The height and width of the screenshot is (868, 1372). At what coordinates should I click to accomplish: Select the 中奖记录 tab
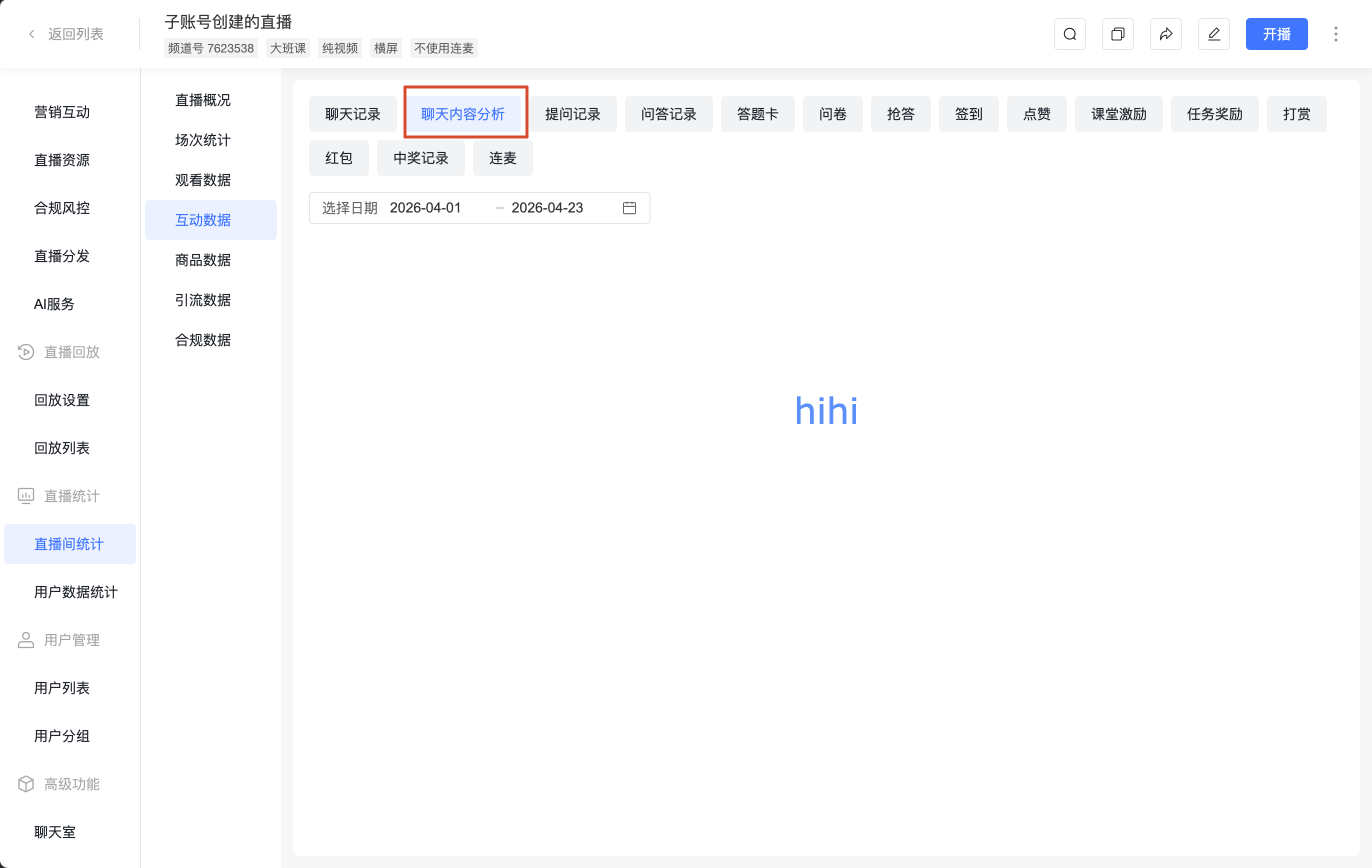pyautogui.click(x=420, y=158)
